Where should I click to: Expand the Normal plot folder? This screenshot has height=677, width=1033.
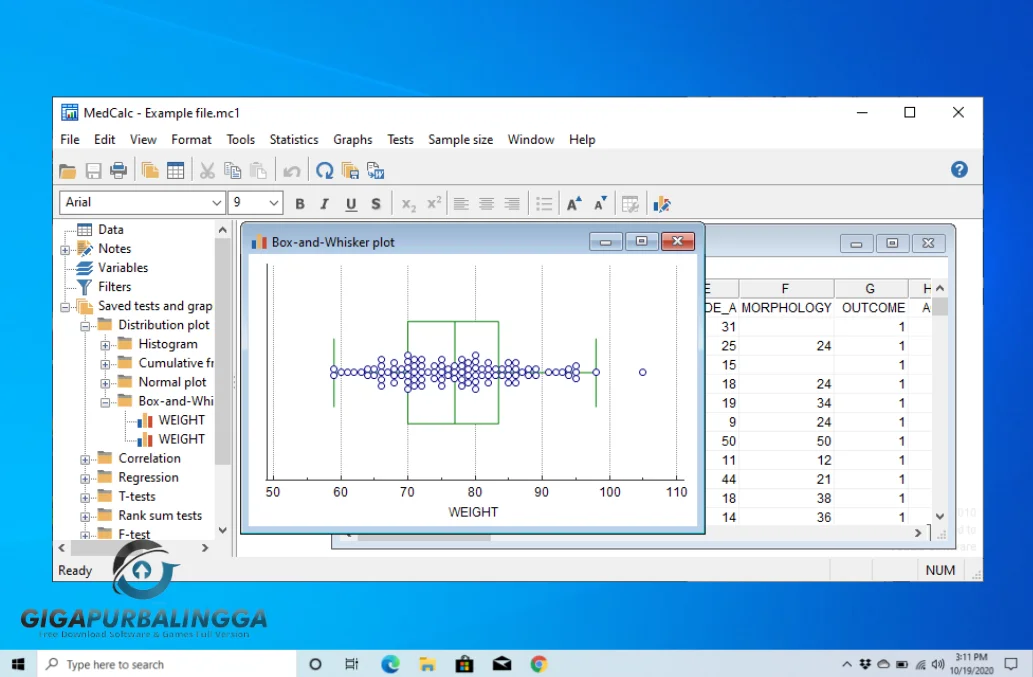point(105,383)
